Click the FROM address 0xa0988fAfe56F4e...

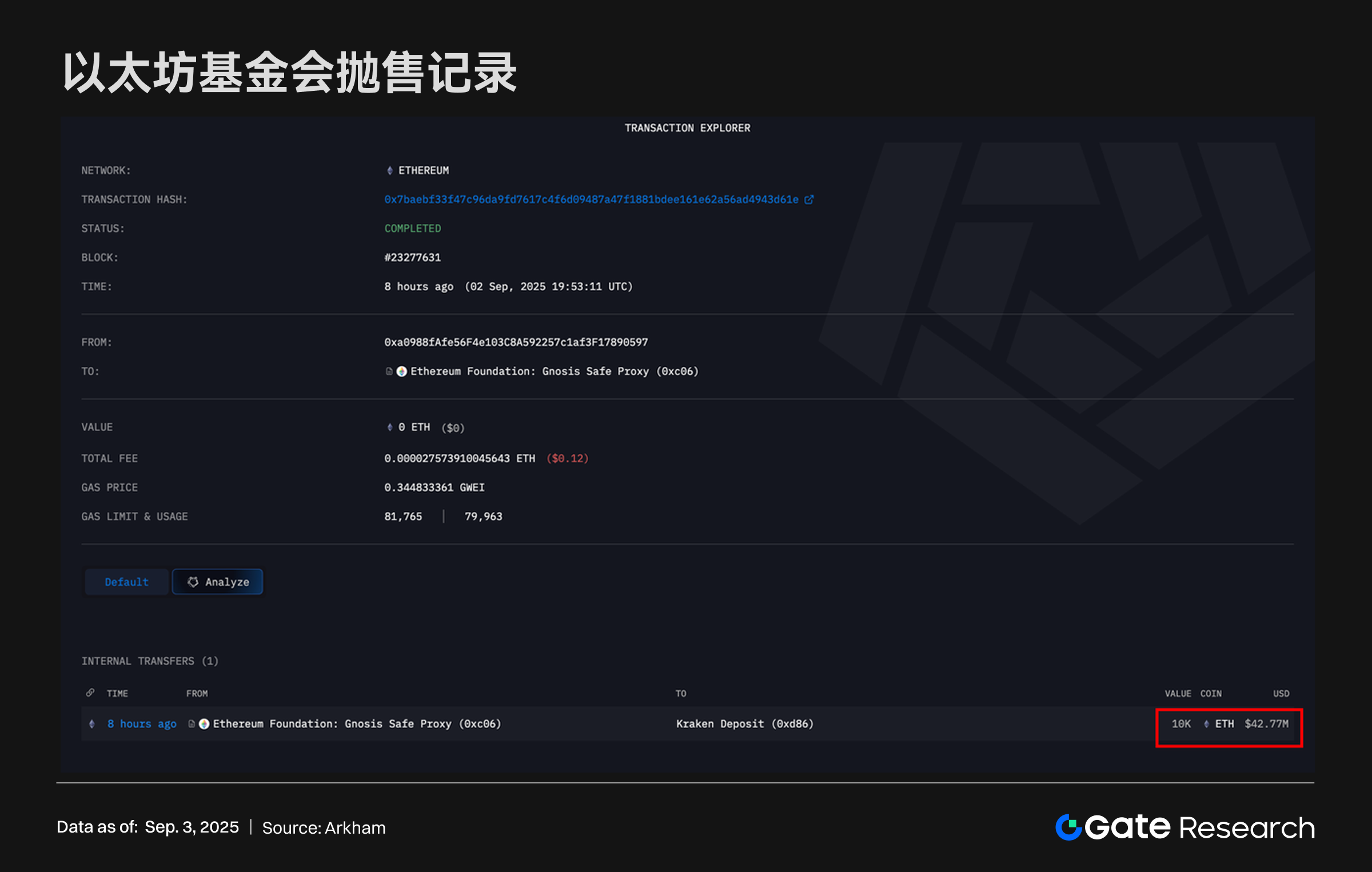point(516,342)
